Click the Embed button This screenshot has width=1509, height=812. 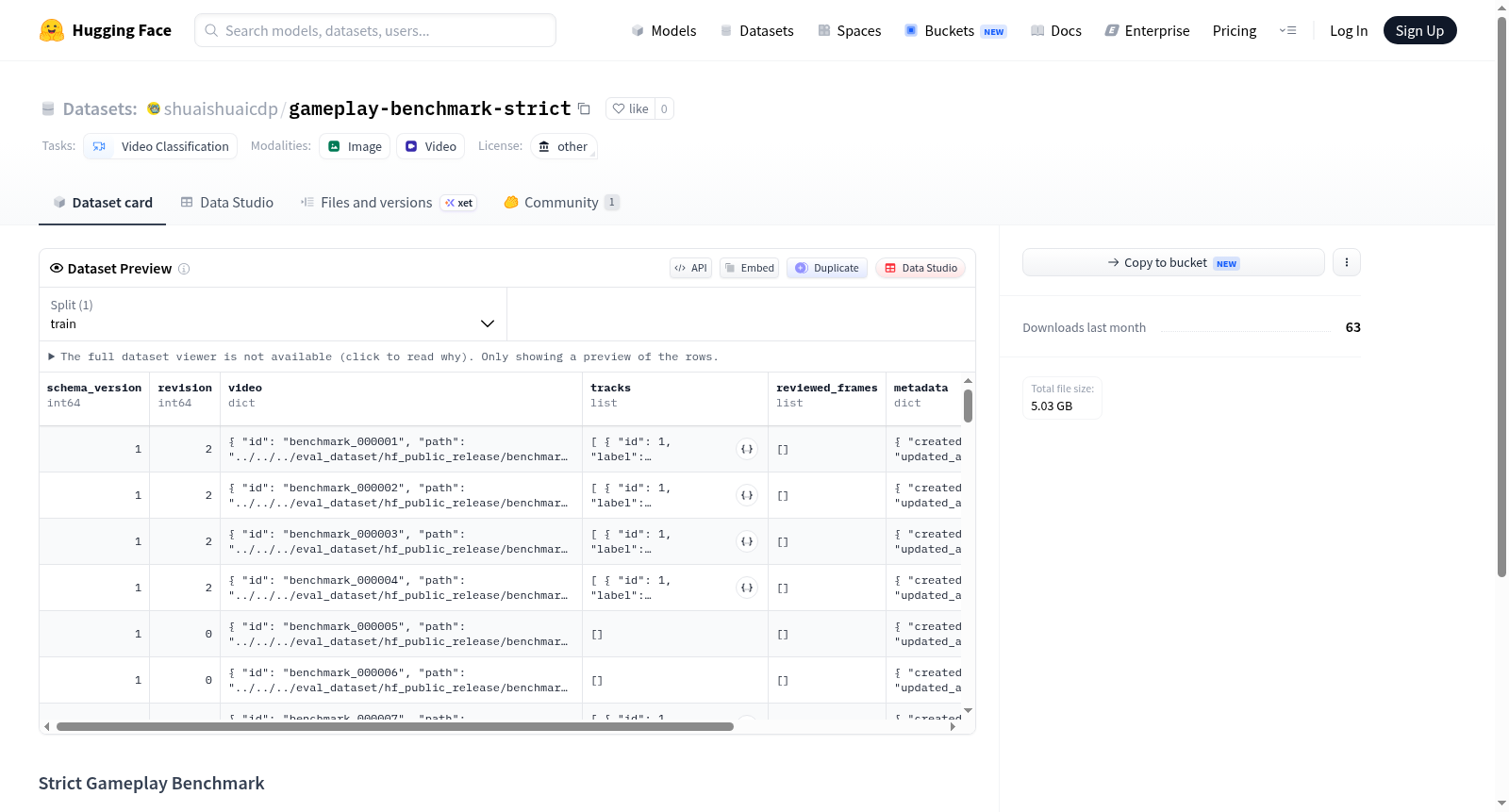tap(750, 268)
